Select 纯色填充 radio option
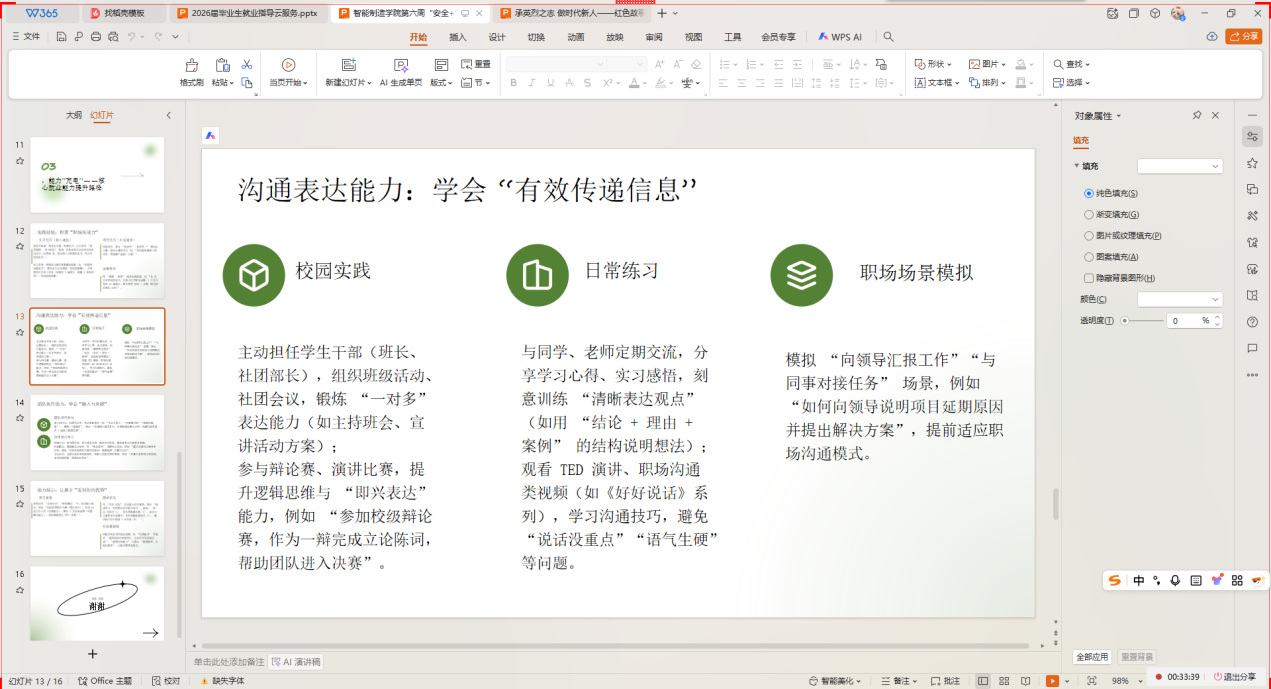 click(x=1089, y=193)
